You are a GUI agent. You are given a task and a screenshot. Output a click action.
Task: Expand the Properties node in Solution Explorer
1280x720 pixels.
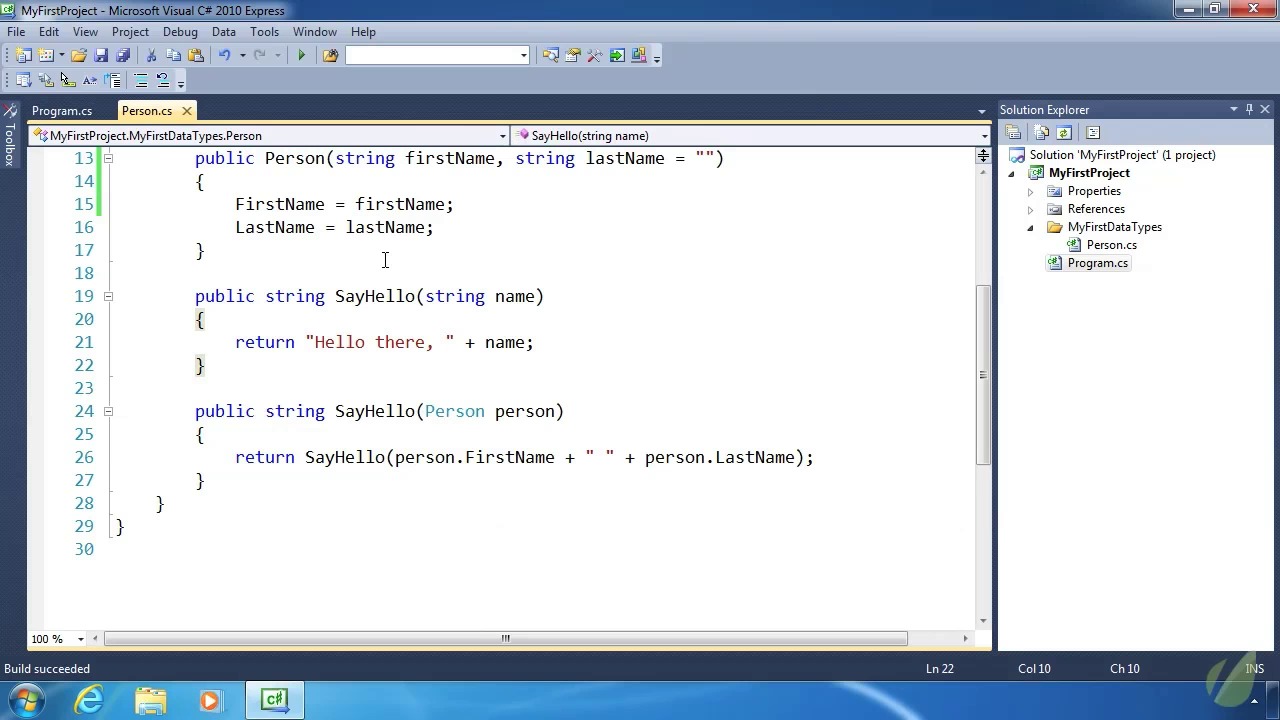[1030, 191]
